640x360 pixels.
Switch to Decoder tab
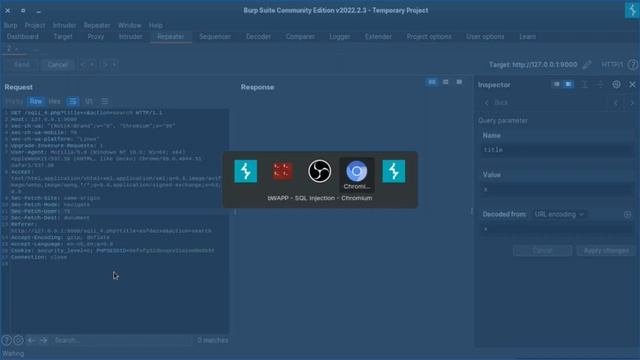pyautogui.click(x=258, y=37)
